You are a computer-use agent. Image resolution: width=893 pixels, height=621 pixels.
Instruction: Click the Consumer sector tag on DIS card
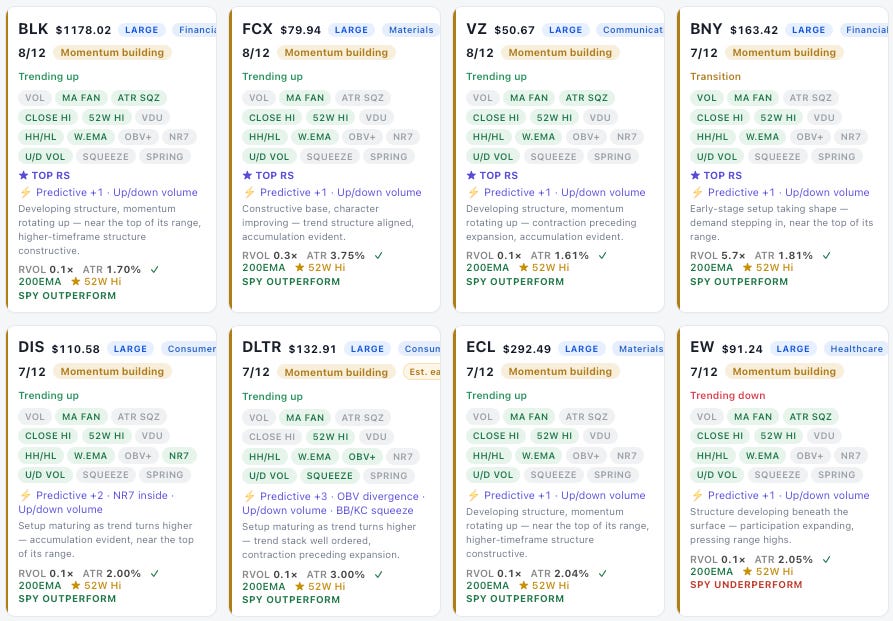[x=189, y=349]
